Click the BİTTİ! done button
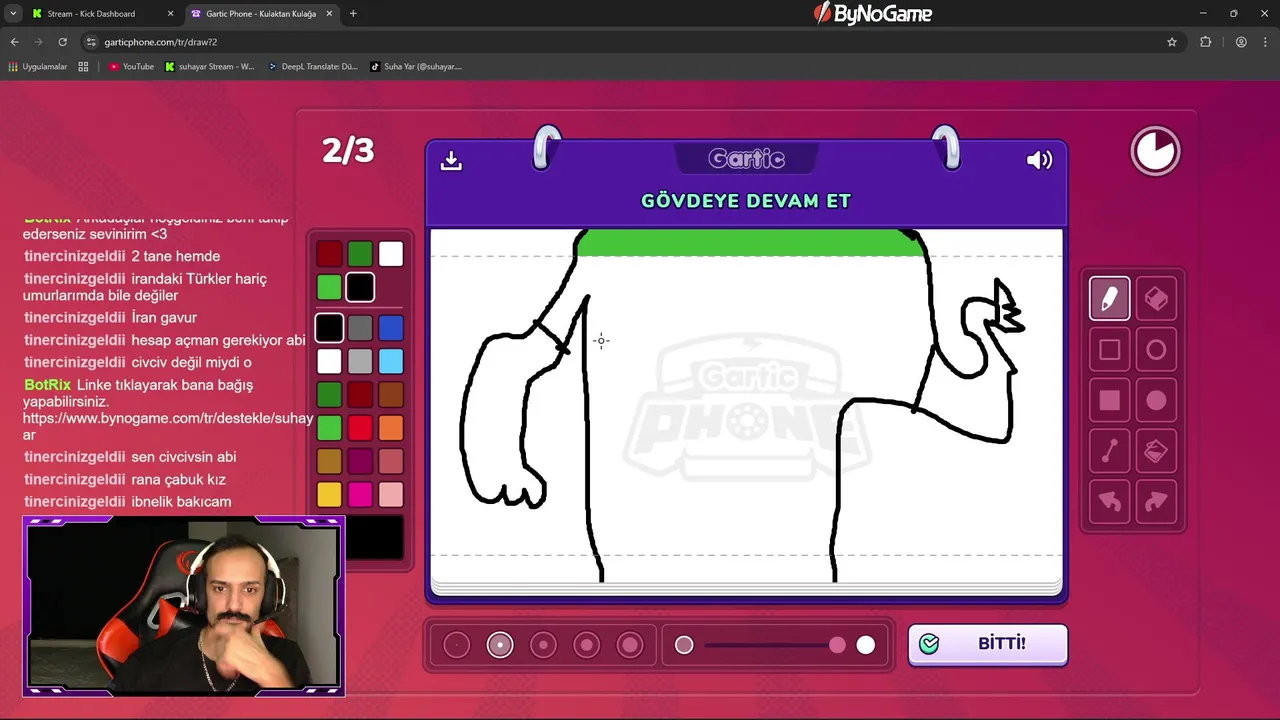 point(988,644)
